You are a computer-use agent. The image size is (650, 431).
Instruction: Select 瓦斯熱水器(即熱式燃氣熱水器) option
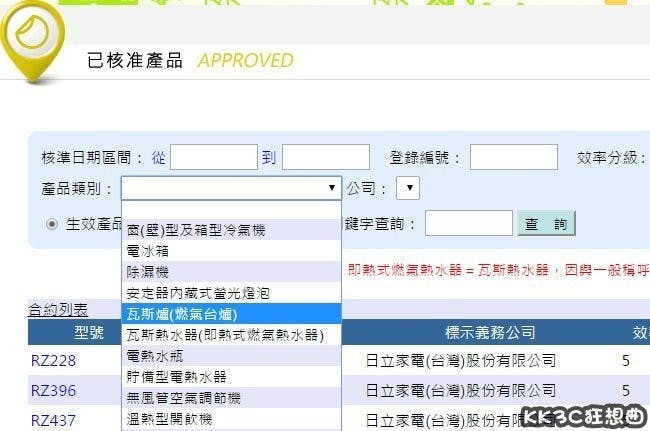click(231, 335)
